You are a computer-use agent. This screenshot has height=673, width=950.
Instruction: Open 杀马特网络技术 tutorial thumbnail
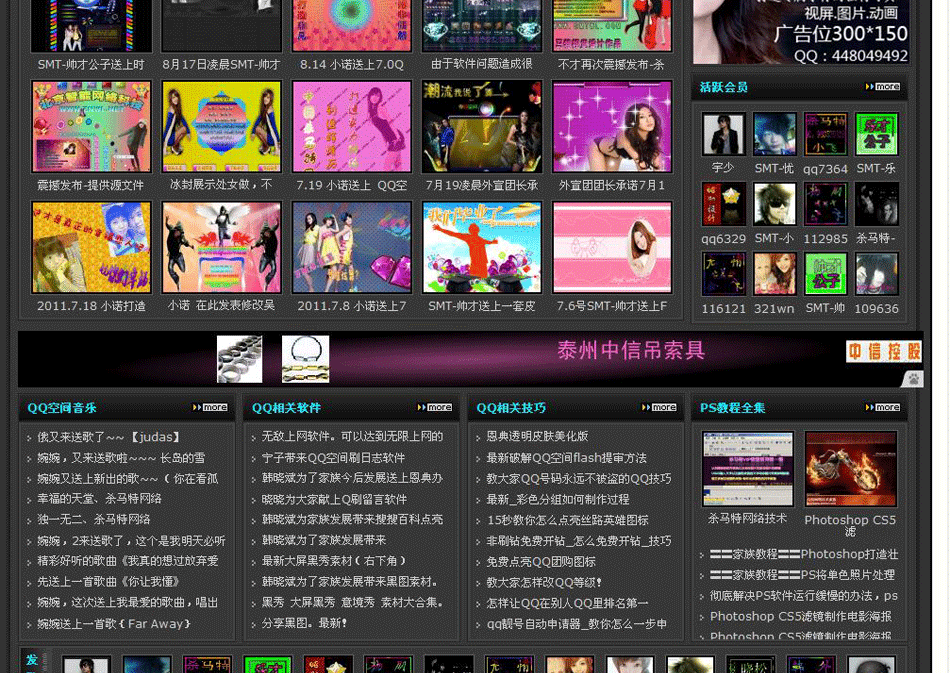[748, 469]
